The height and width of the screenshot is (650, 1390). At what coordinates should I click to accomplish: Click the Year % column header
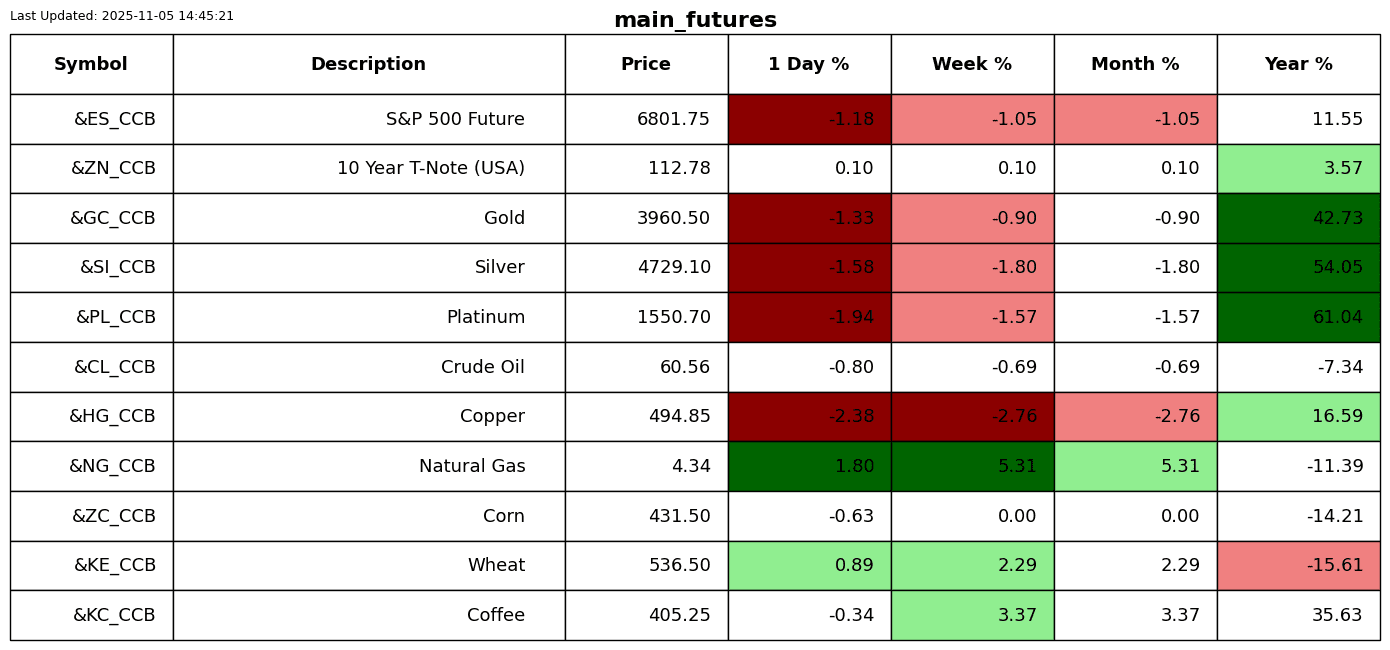tap(1298, 64)
